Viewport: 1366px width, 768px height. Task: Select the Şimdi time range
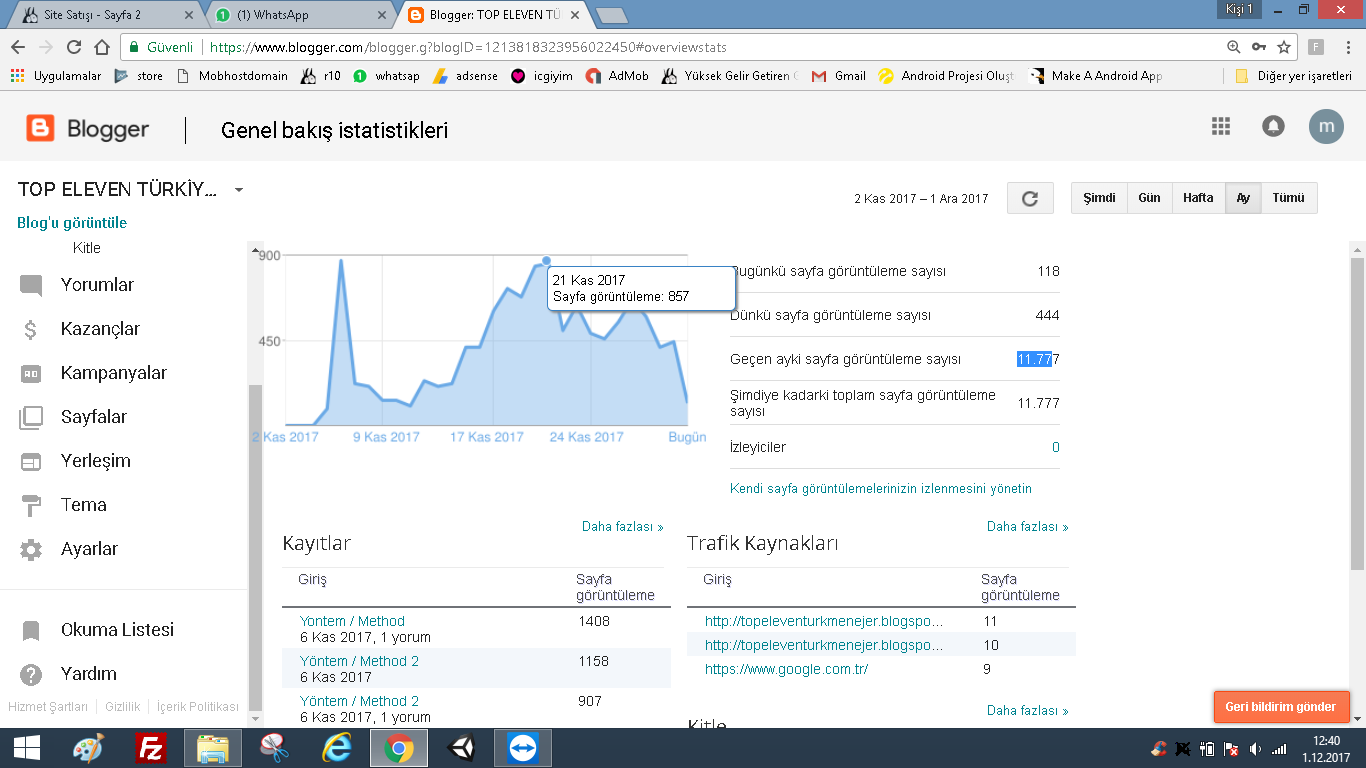(1099, 198)
